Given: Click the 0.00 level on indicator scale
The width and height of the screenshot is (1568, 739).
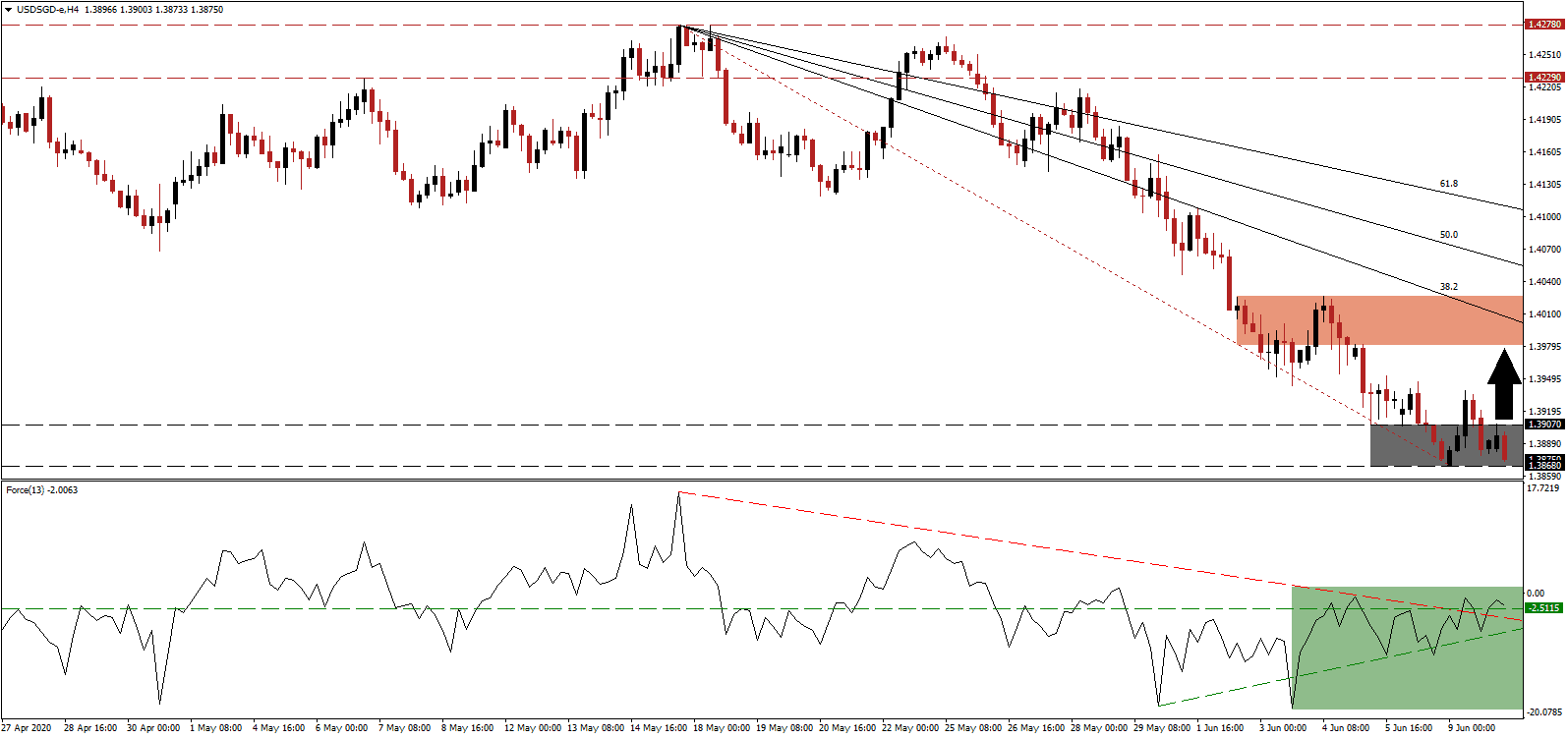Looking at the screenshot, I should pos(1535,594).
